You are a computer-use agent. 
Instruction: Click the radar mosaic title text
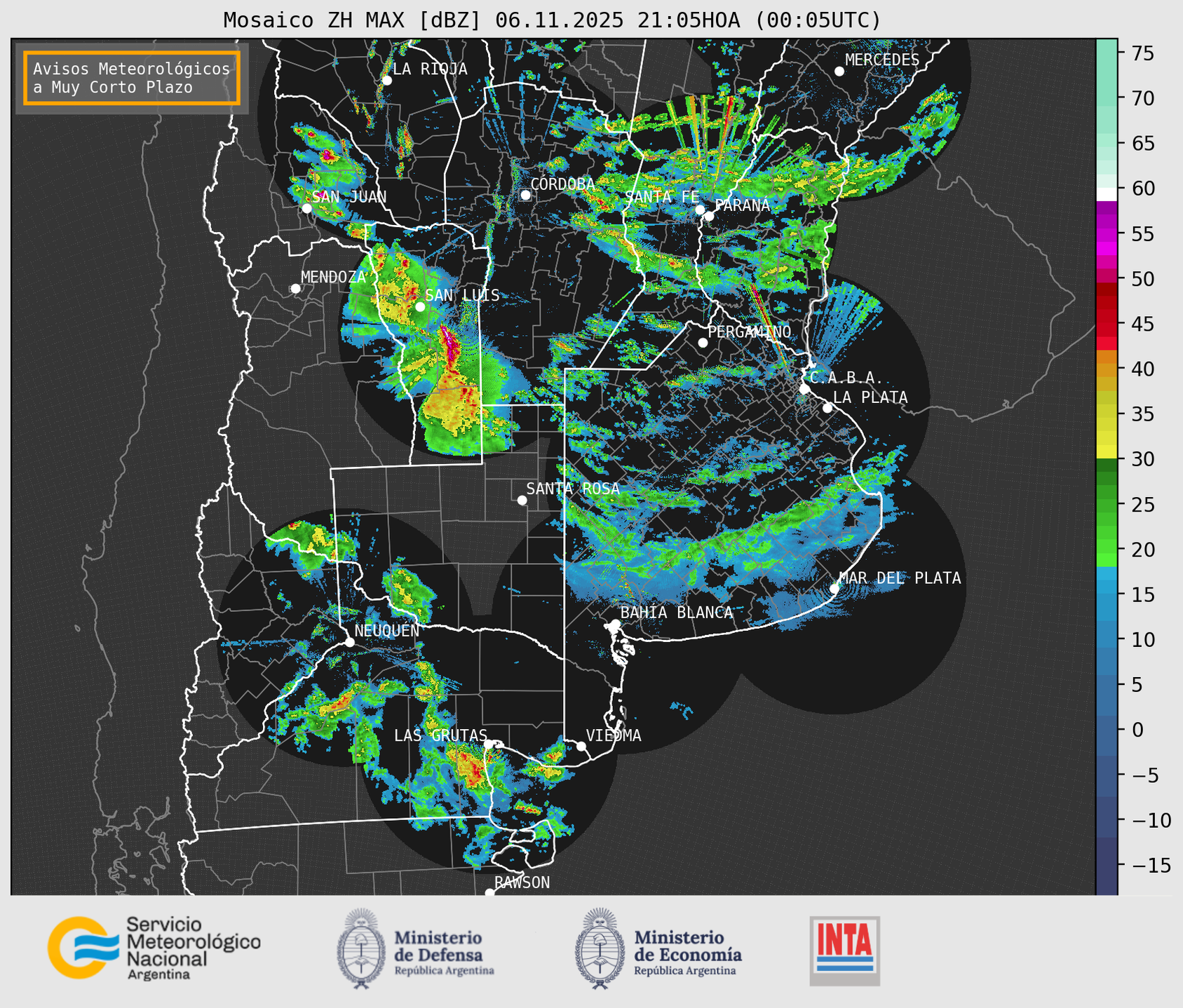pyautogui.click(x=552, y=20)
